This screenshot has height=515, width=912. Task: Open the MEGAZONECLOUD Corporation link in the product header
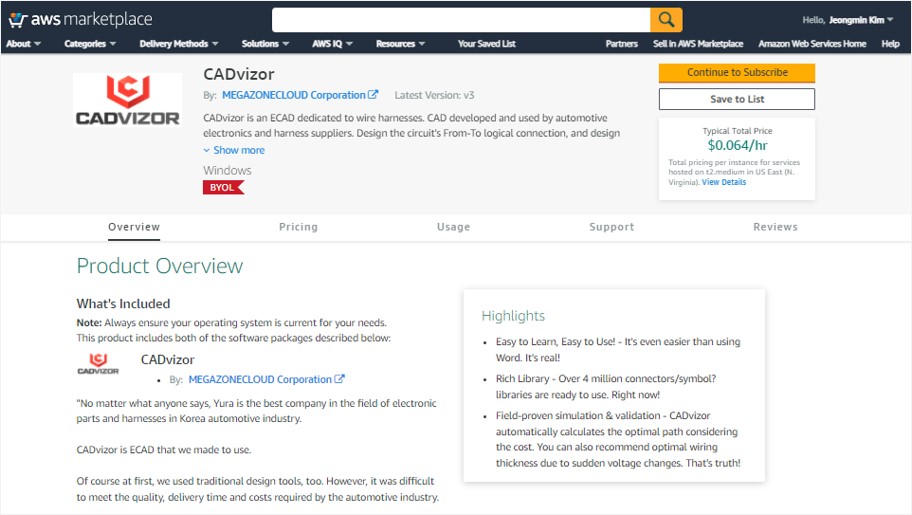coord(294,95)
